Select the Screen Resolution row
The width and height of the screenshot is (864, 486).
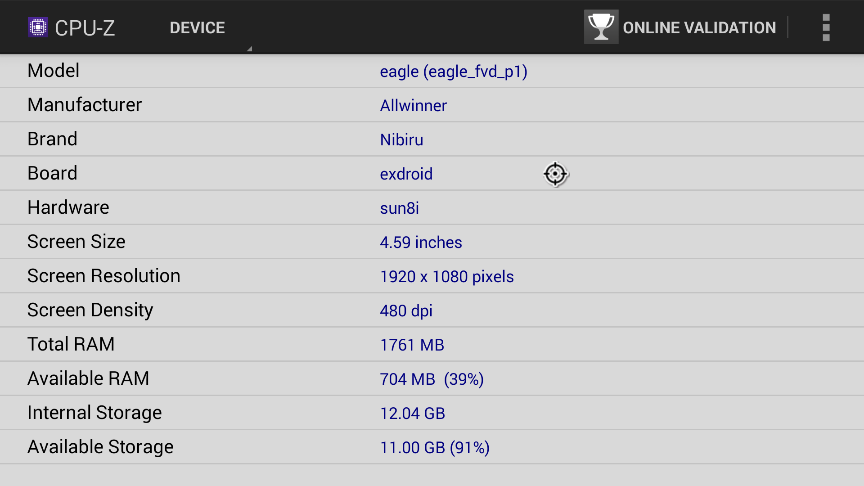click(x=432, y=276)
